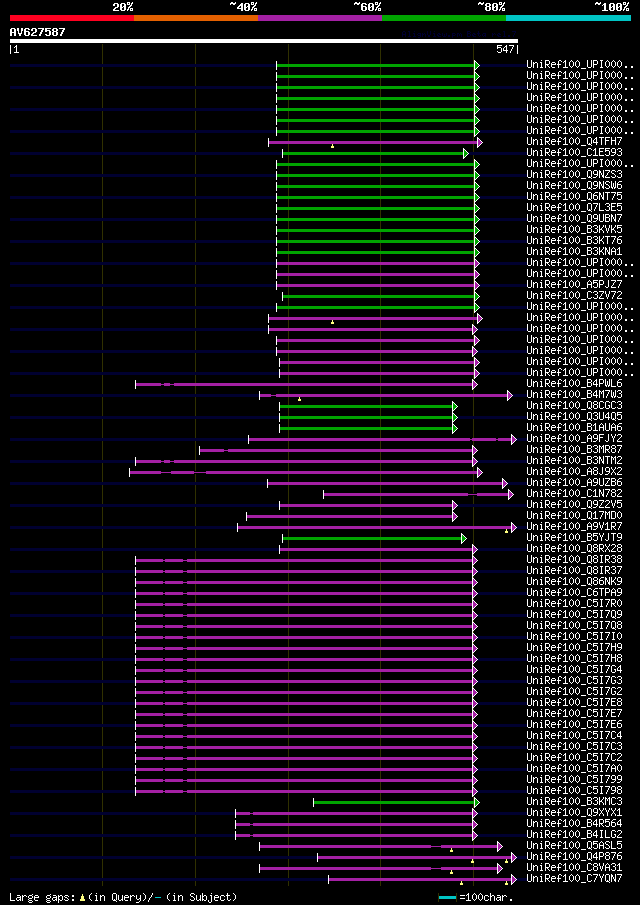640x905 pixels.
Task: Click the arrowhead ending the C1E593 alignment
Action: click(x=466, y=154)
